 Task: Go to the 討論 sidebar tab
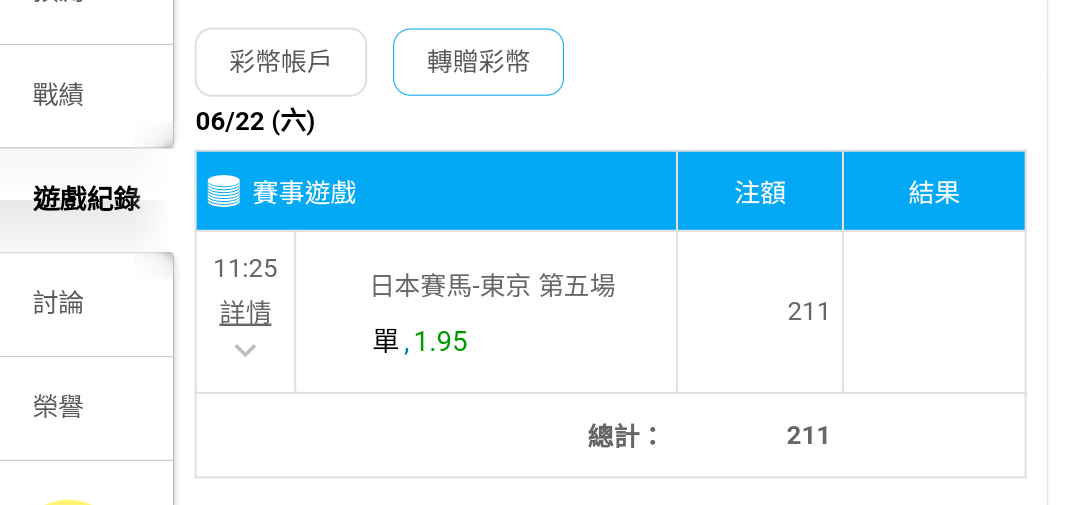(59, 303)
